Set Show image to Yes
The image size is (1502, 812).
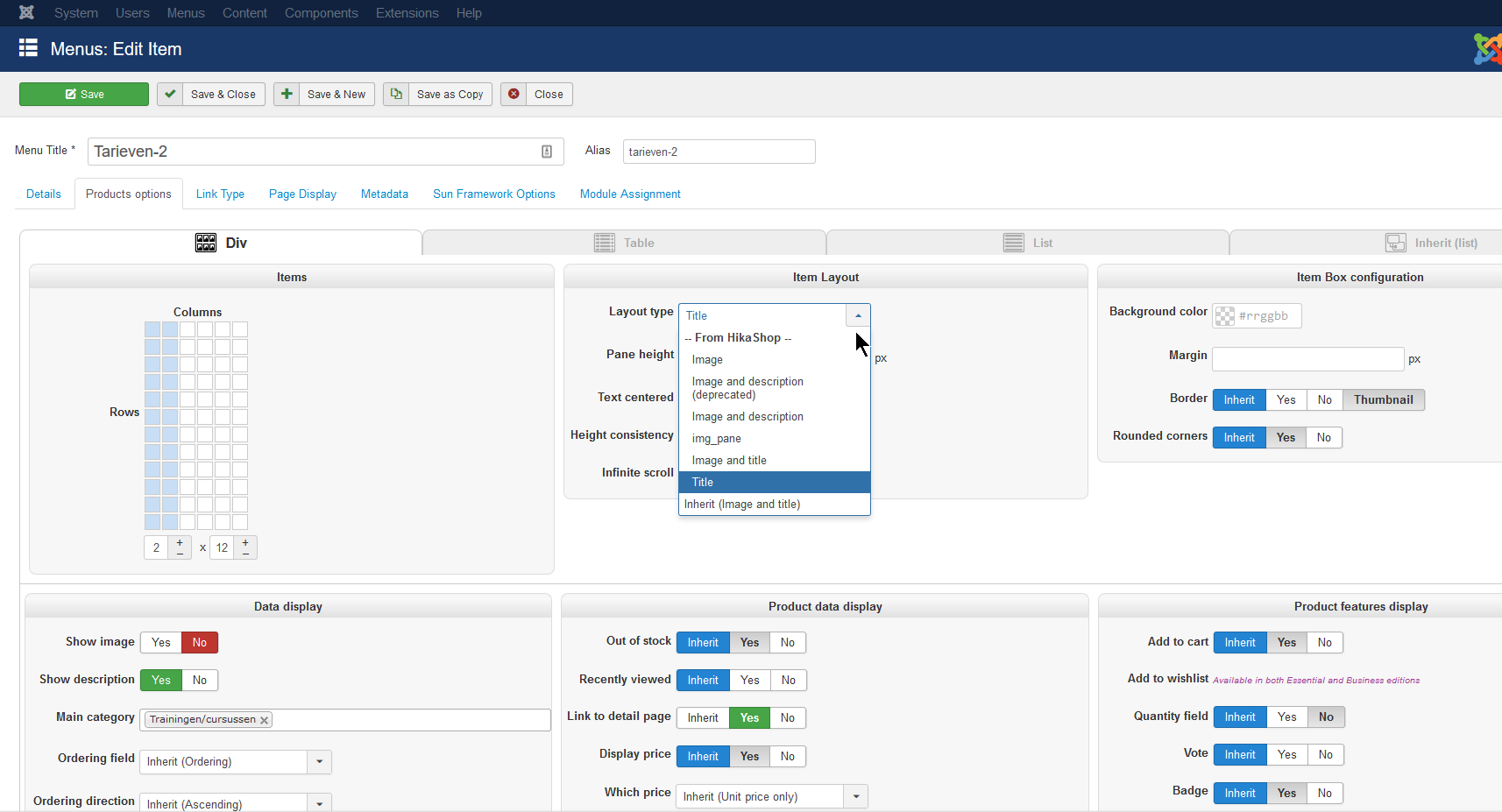161,643
